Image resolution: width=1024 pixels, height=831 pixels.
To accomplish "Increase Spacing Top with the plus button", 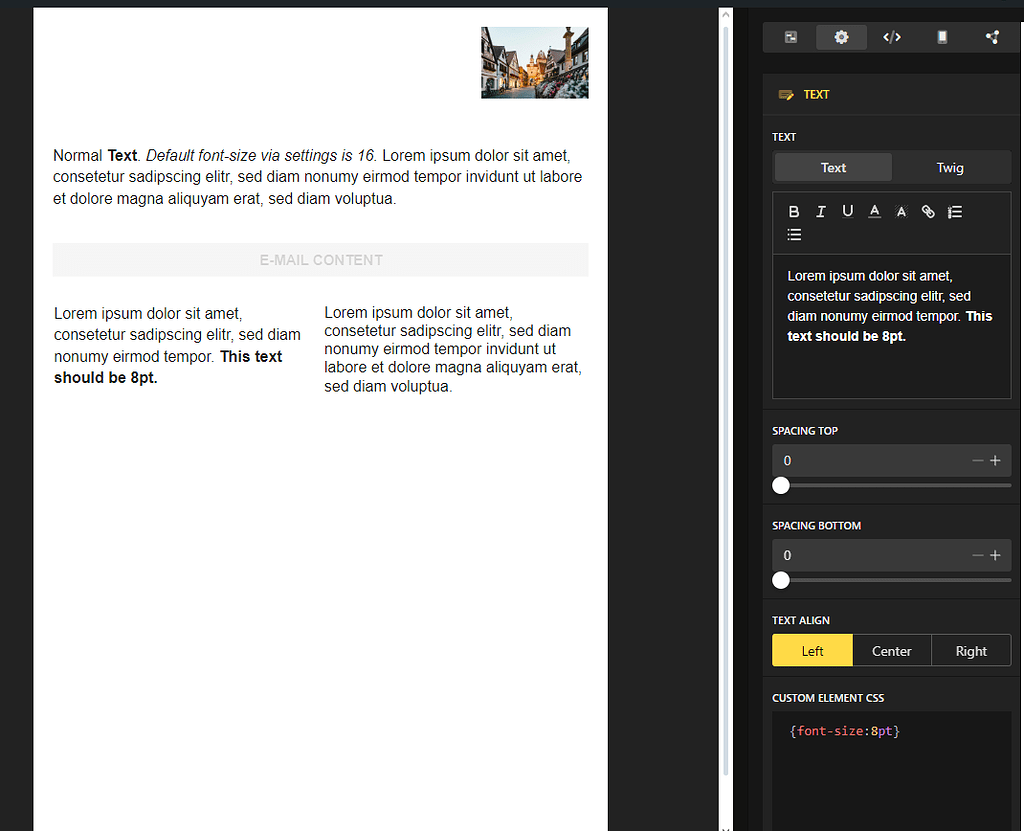I will [996, 460].
